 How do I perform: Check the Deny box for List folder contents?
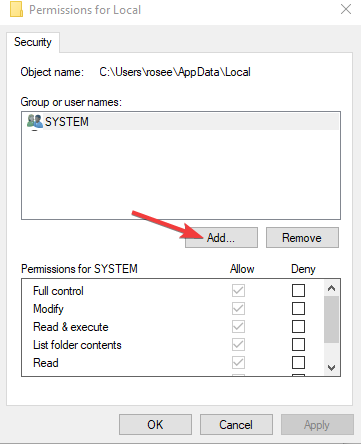coord(298,344)
